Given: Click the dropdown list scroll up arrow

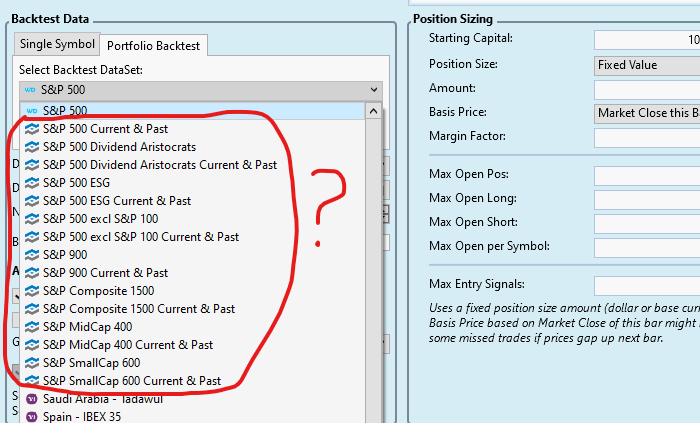Looking at the screenshot, I should click(373, 111).
